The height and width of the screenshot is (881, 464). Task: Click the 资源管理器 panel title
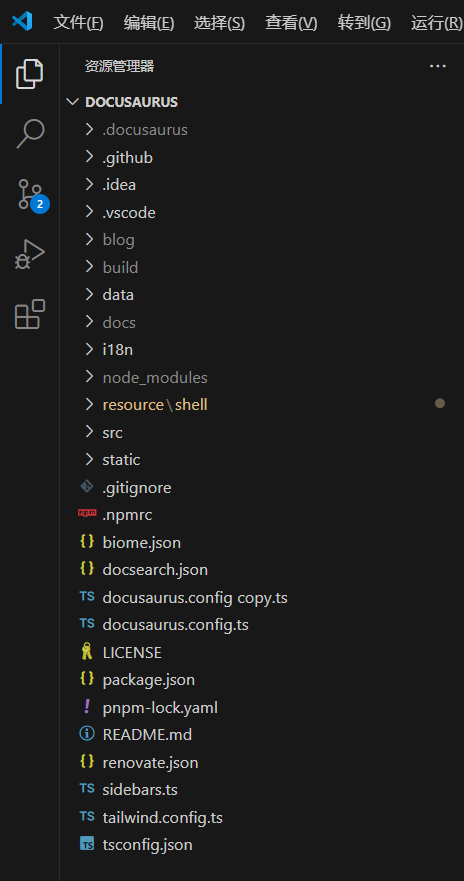coord(119,66)
